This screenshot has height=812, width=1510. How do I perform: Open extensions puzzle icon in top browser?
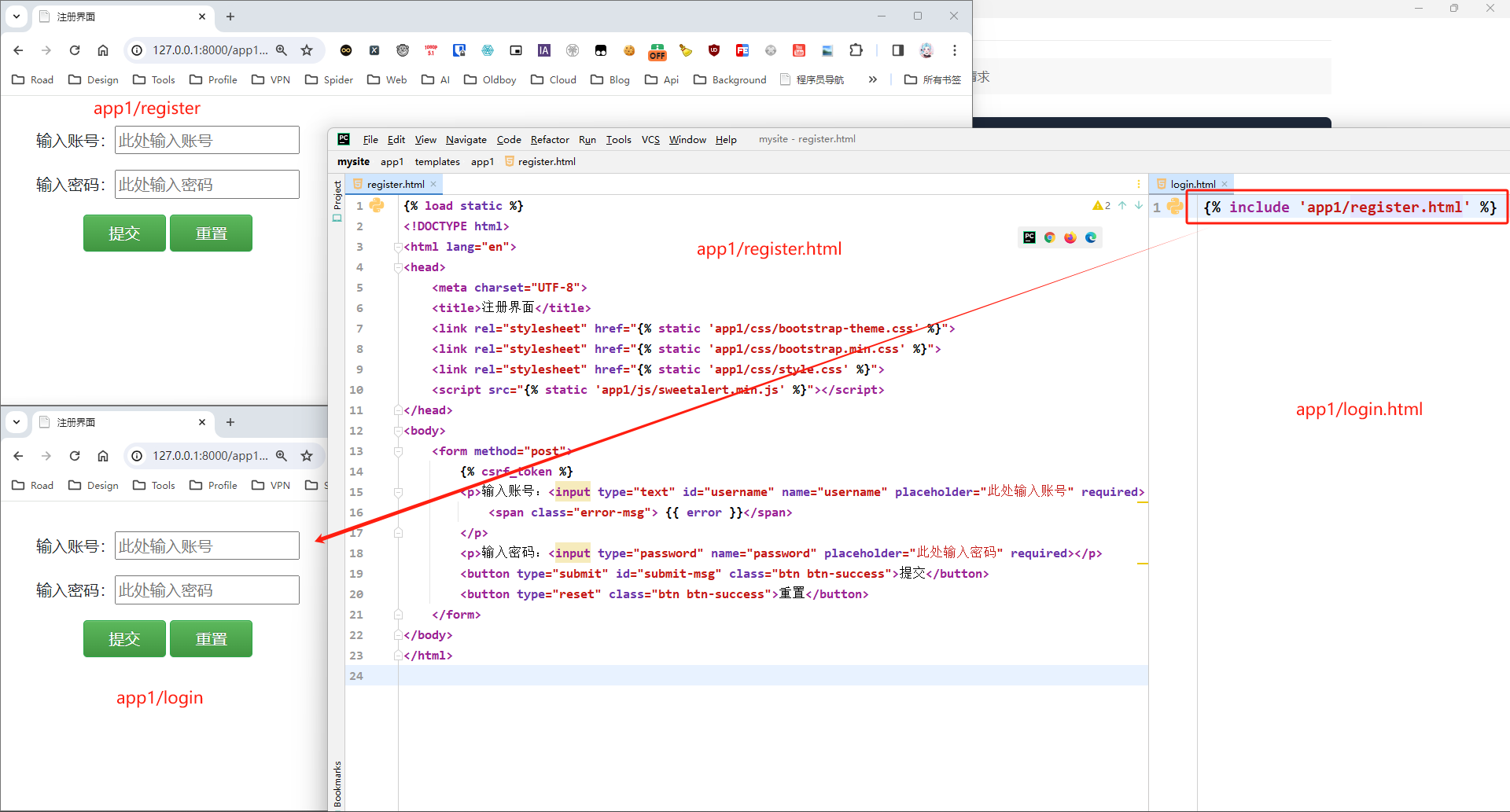click(x=856, y=50)
